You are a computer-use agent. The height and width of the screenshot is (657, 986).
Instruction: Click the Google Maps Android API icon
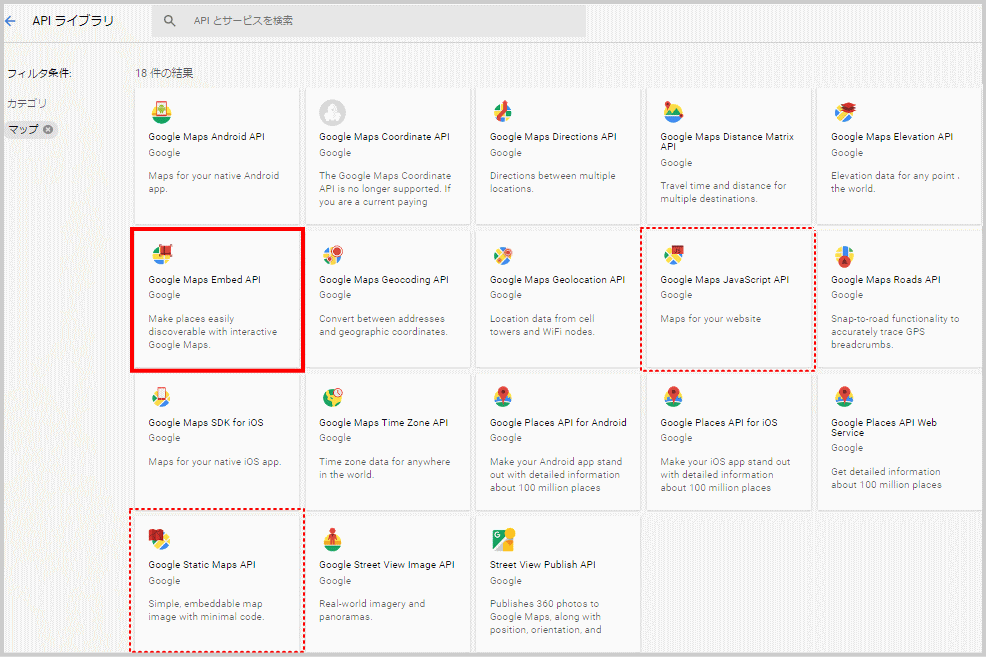[162, 112]
